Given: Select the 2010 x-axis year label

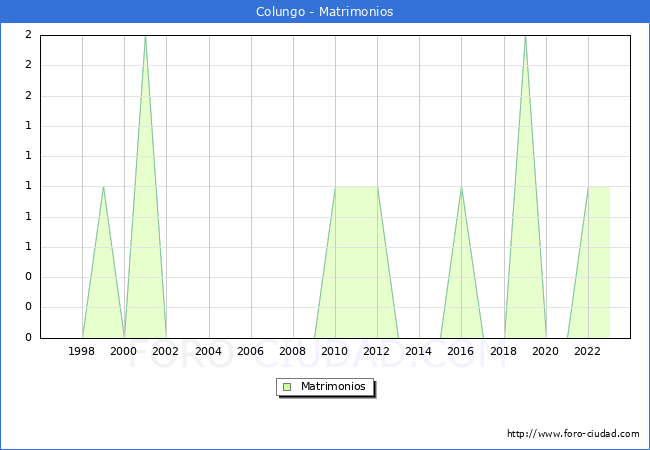Looking at the screenshot, I should (335, 351).
